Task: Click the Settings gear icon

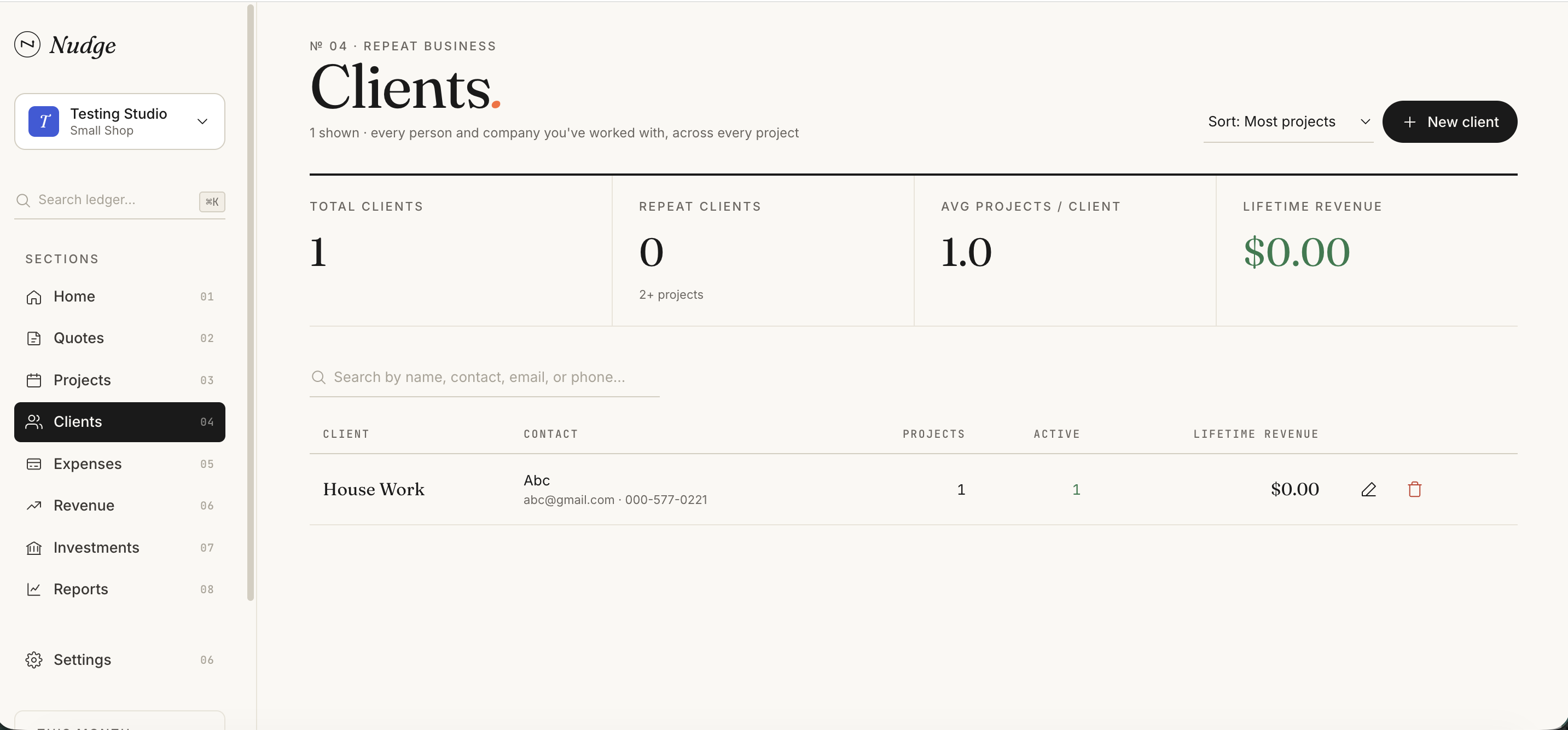Action: coord(34,660)
